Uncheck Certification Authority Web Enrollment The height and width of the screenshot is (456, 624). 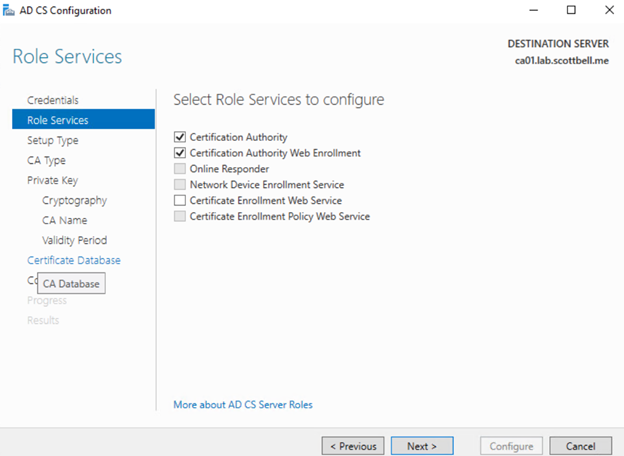click(x=180, y=153)
